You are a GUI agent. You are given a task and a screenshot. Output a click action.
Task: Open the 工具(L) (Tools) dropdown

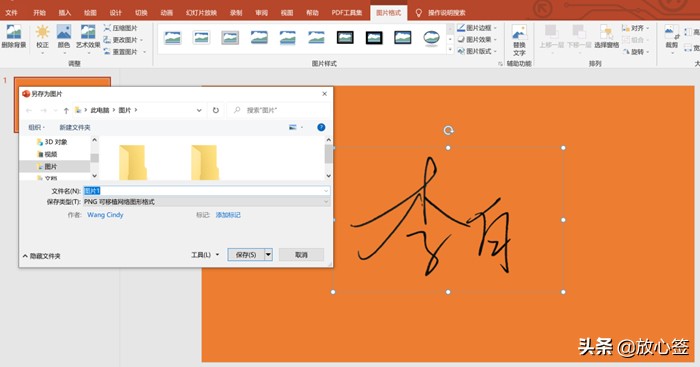pyautogui.click(x=205, y=254)
